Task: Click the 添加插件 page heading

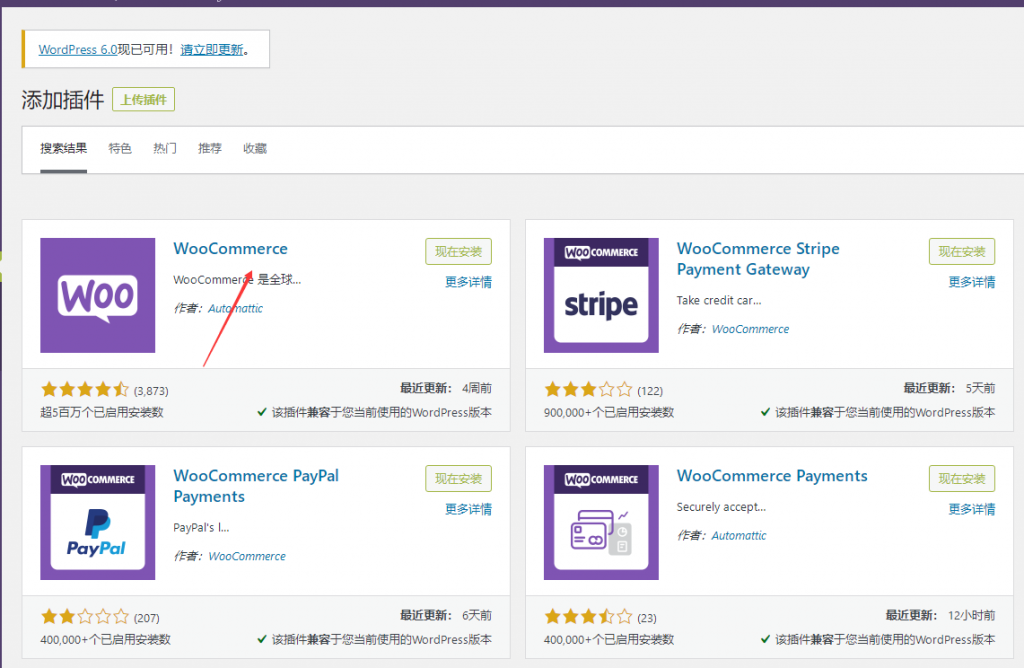Action: (63, 100)
